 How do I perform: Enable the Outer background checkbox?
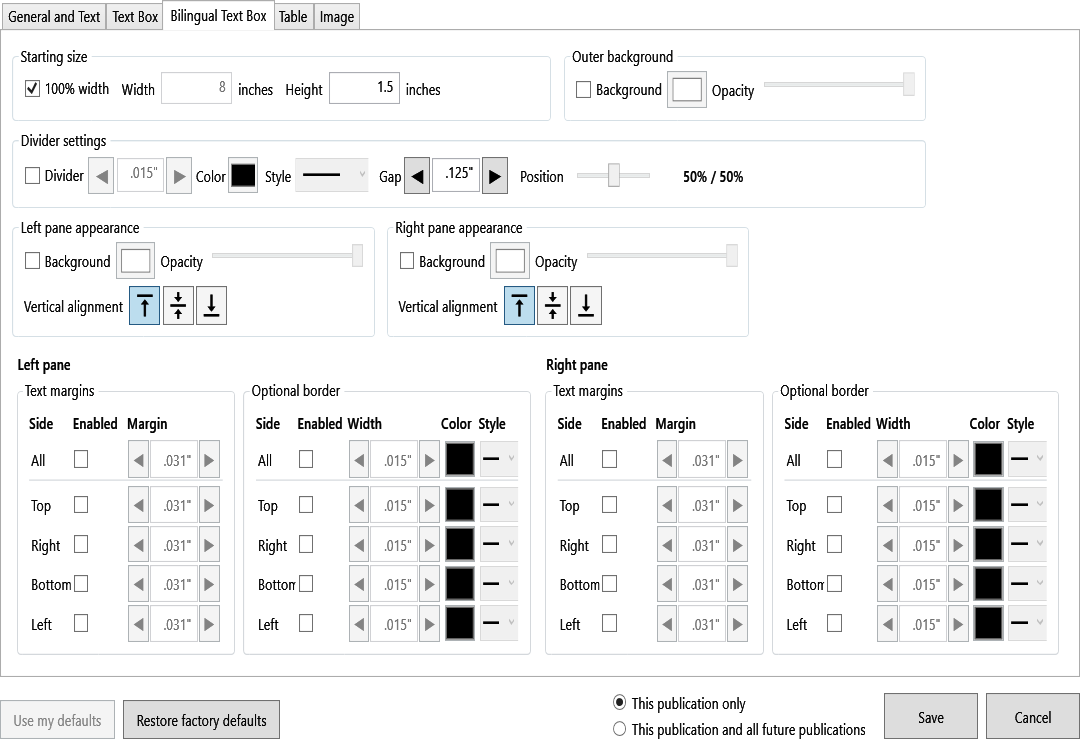pos(583,90)
